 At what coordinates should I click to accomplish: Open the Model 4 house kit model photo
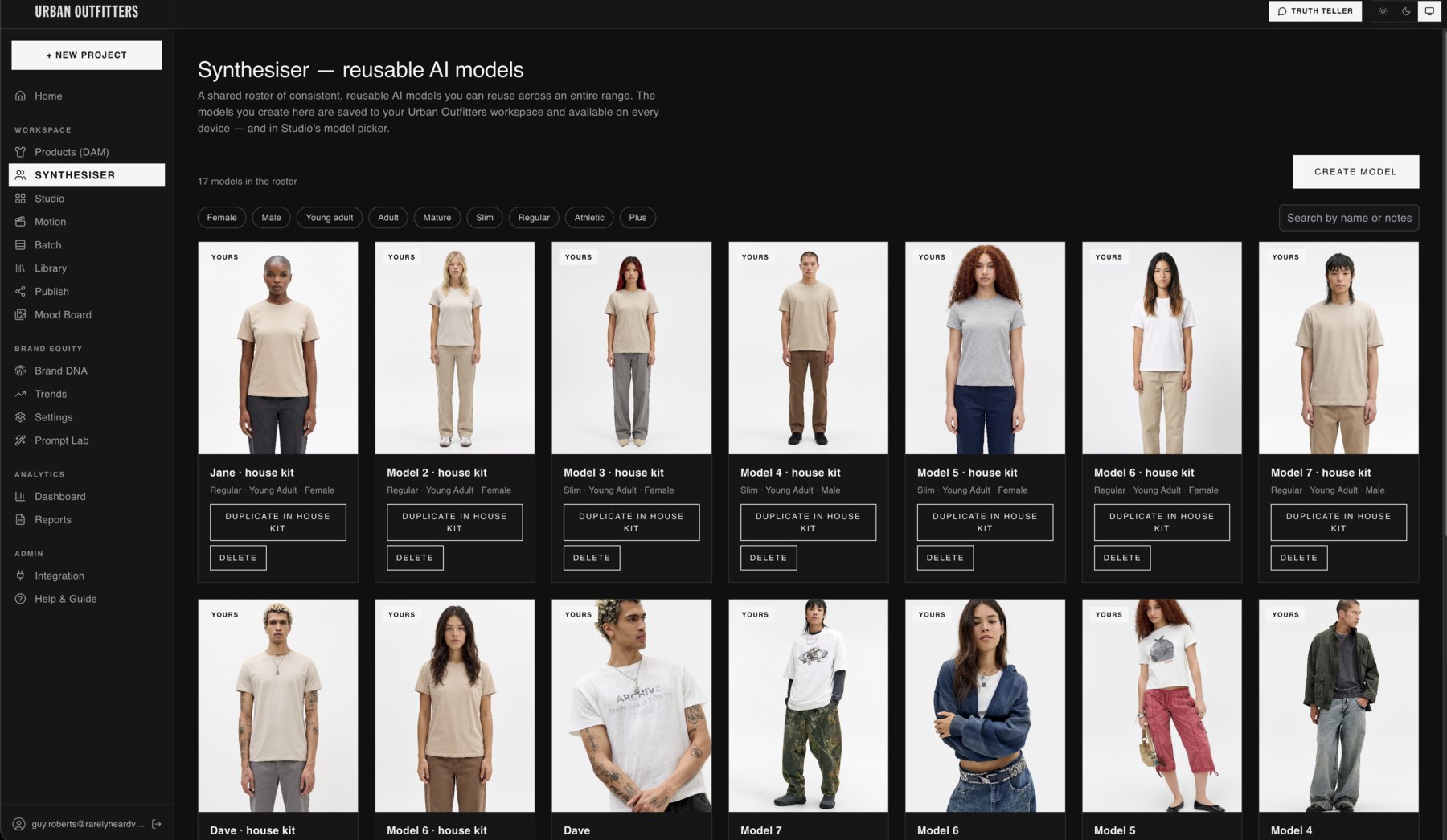[808, 348]
